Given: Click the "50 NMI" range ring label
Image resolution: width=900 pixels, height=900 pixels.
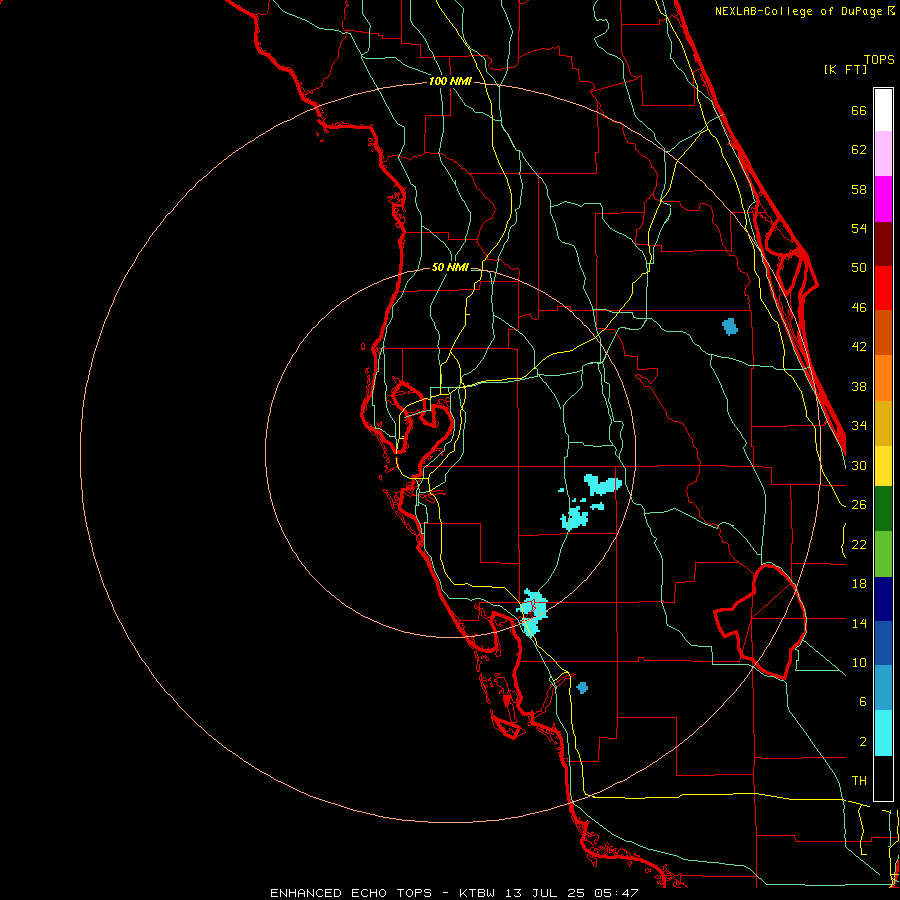Looking at the screenshot, I should click(x=450, y=267).
